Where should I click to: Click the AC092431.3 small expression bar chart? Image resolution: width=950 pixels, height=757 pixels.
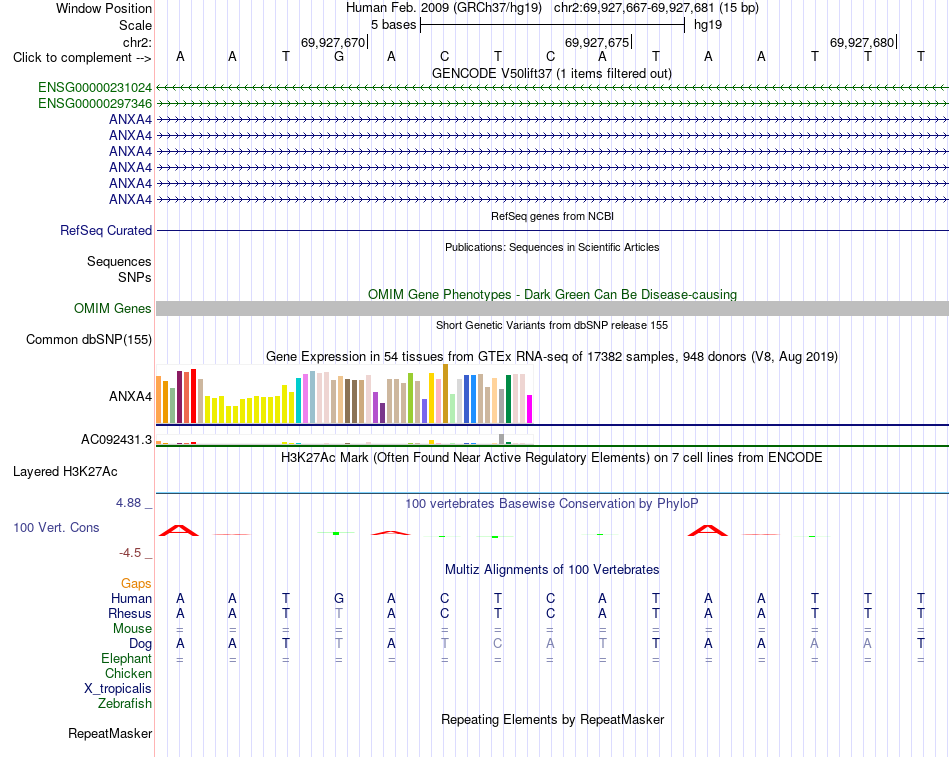pos(344,440)
